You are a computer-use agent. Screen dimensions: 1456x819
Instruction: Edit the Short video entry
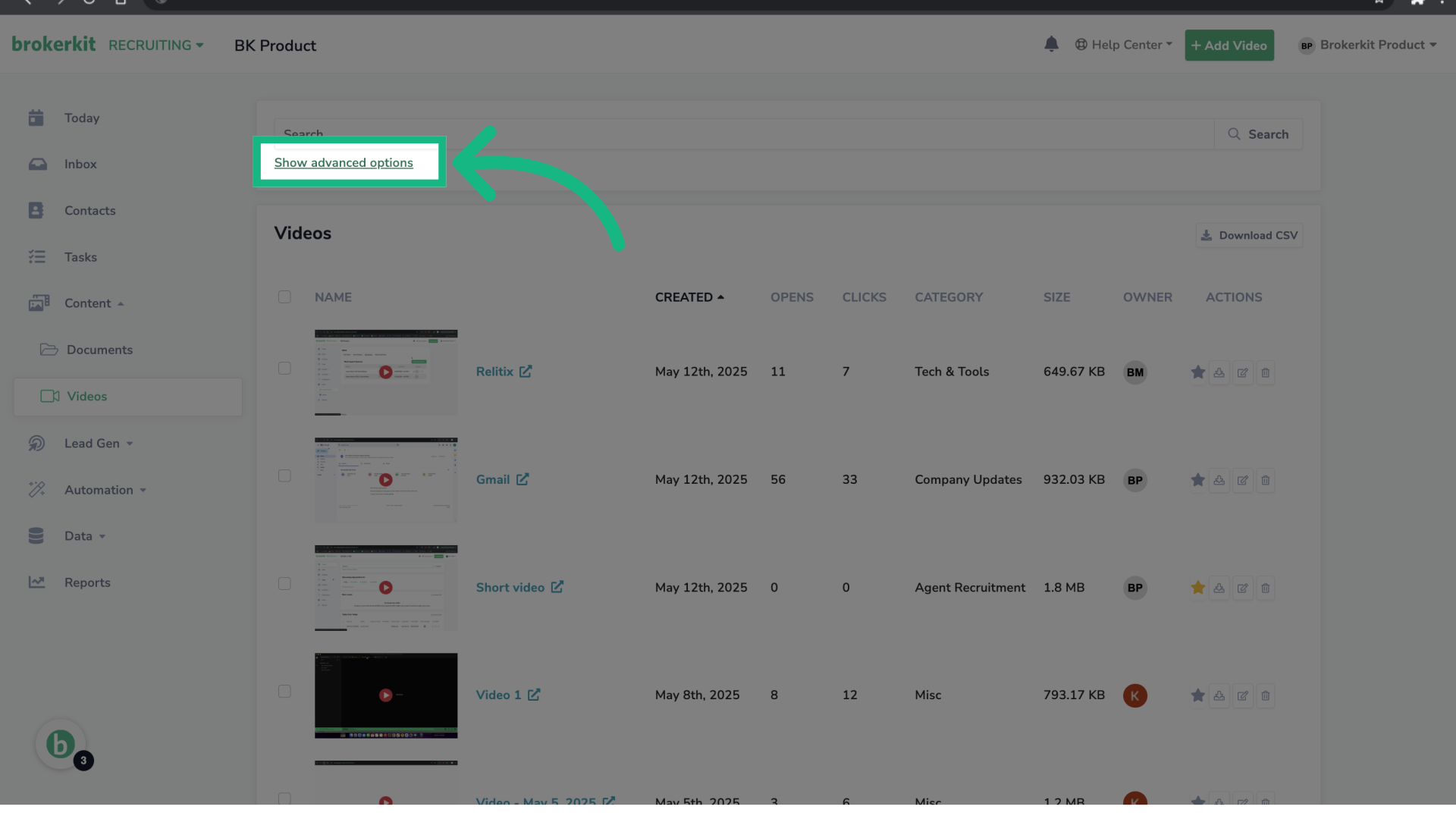[1242, 588]
